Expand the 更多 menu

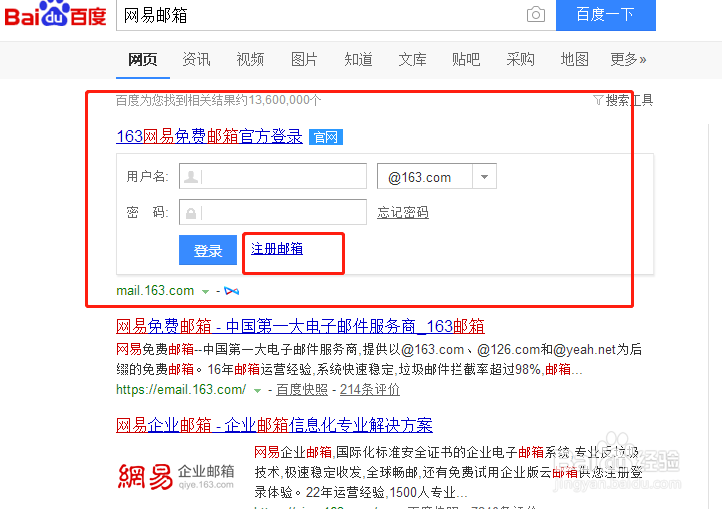[628, 59]
